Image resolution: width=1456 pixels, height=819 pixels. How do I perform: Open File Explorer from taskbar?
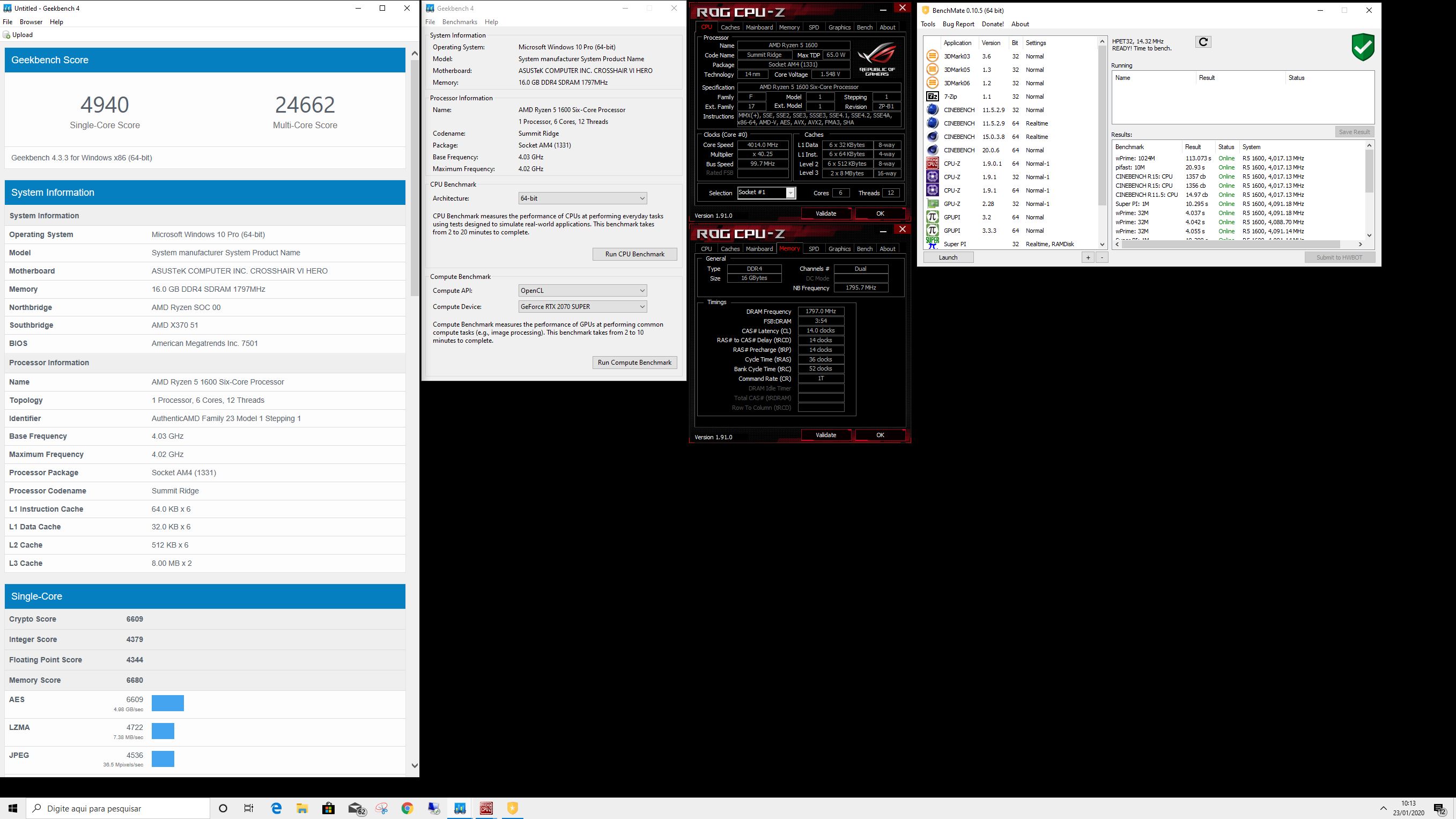[302, 808]
